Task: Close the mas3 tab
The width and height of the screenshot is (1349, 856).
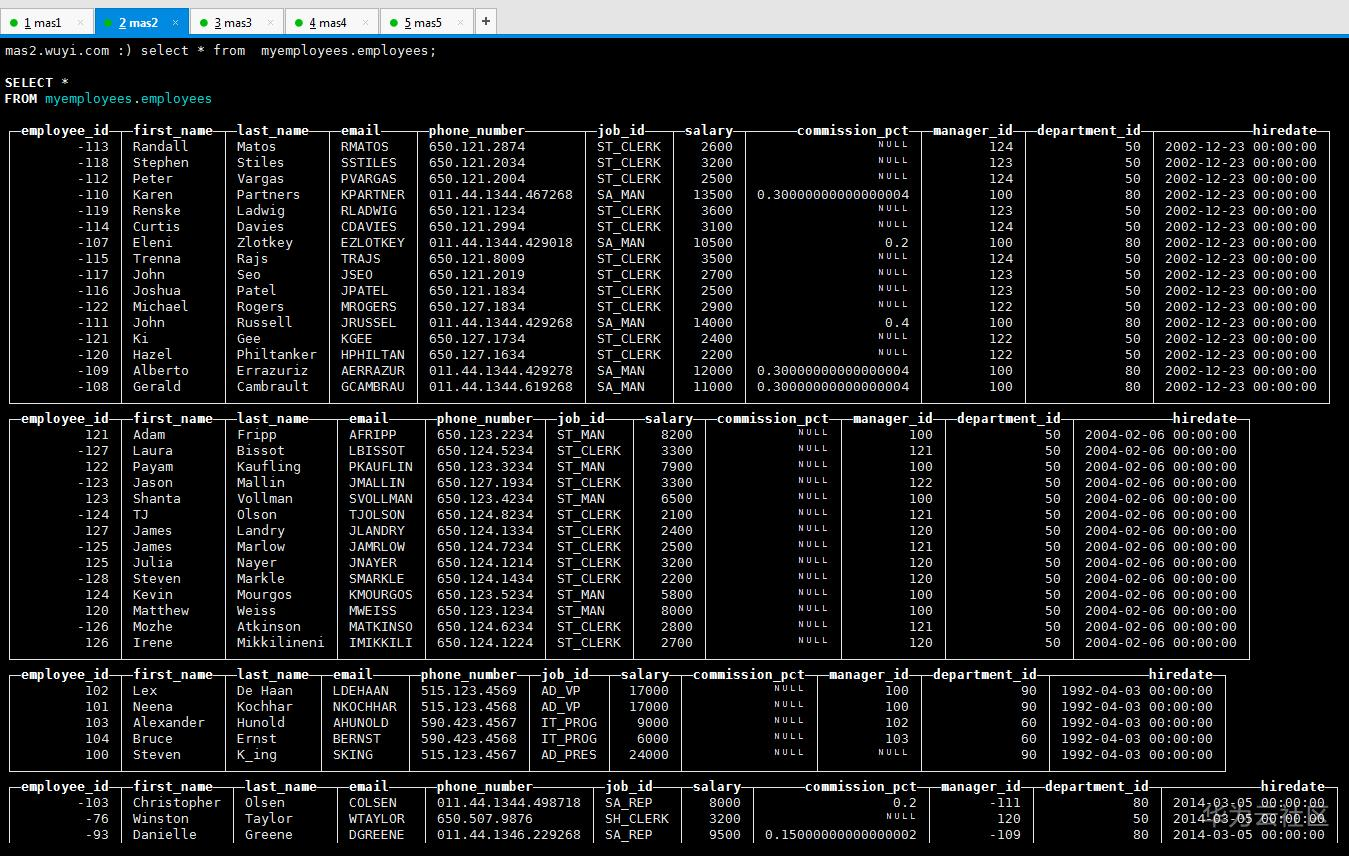Action: 270,22
